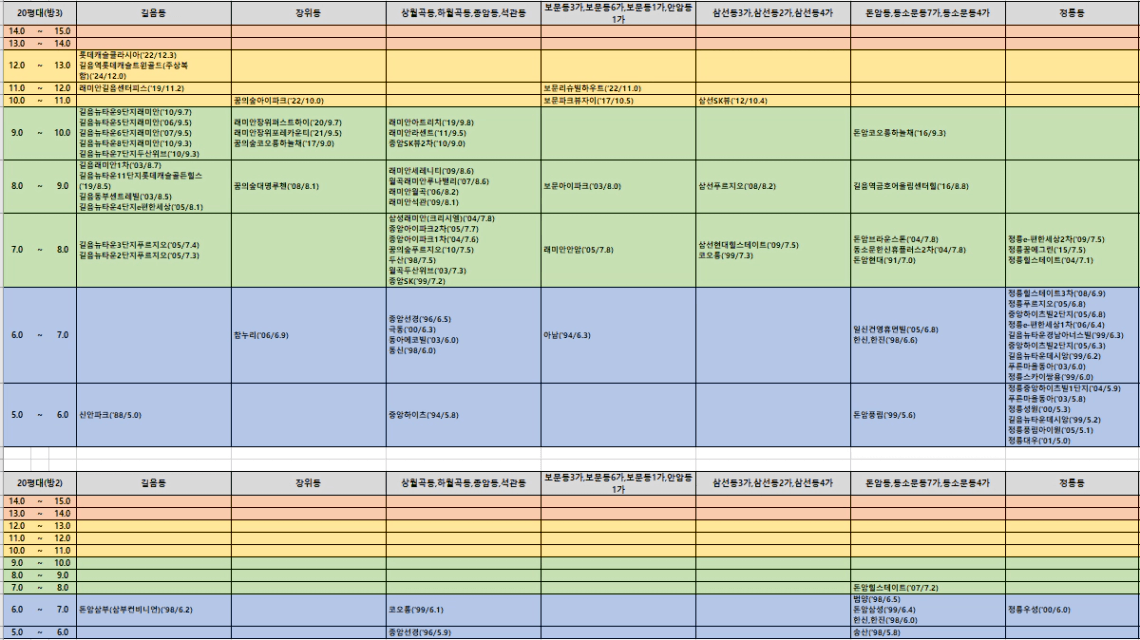Select 돈암동,동소문동7가,동소문동4가 header in 방2 table
This screenshot has height=640, width=1140.
928,483
